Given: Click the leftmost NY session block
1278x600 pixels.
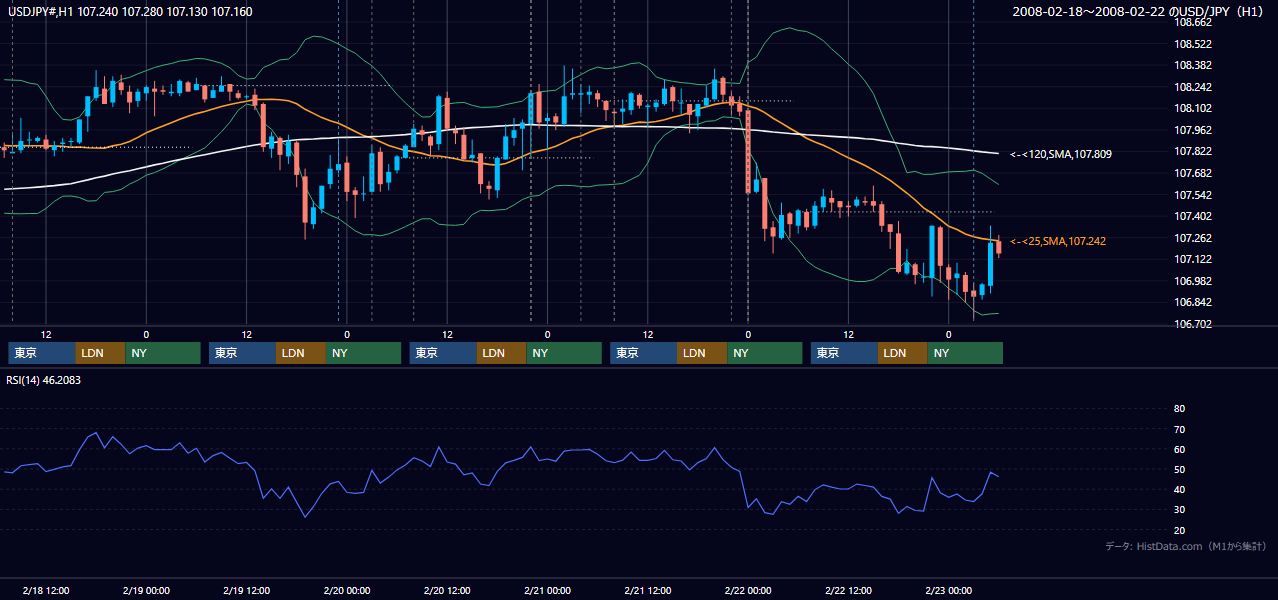Looking at the screenshot, I should 163,353.
